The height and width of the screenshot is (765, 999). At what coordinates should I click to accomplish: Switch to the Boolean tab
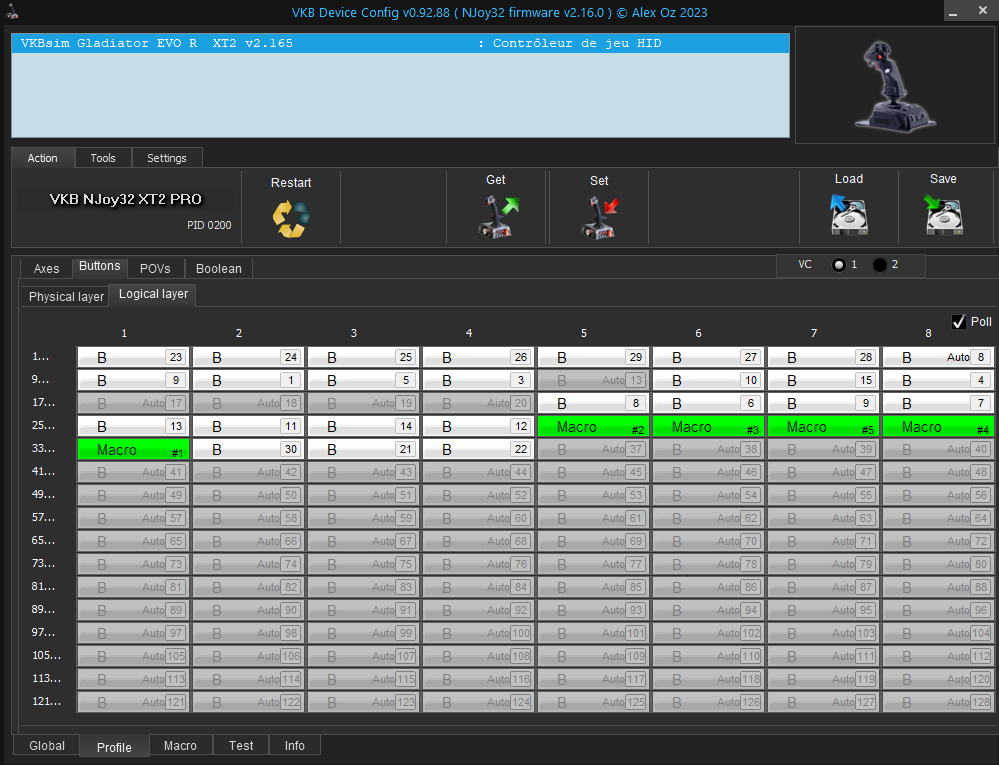coord(219,269)
